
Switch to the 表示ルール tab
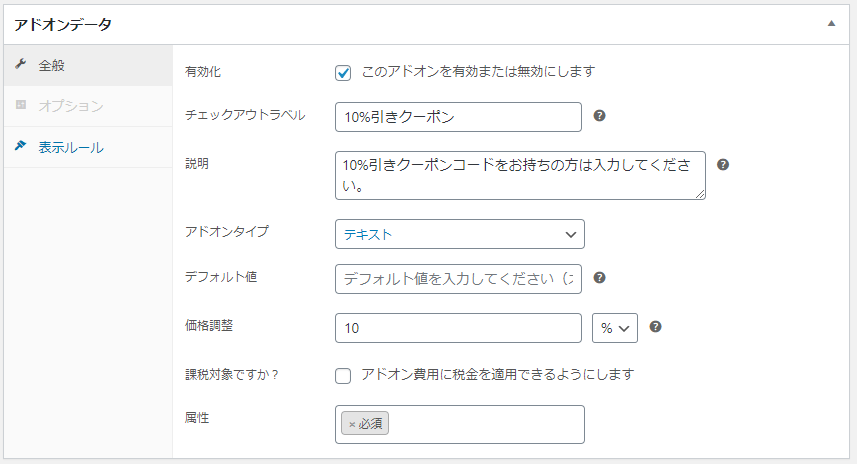pos(88,147)
